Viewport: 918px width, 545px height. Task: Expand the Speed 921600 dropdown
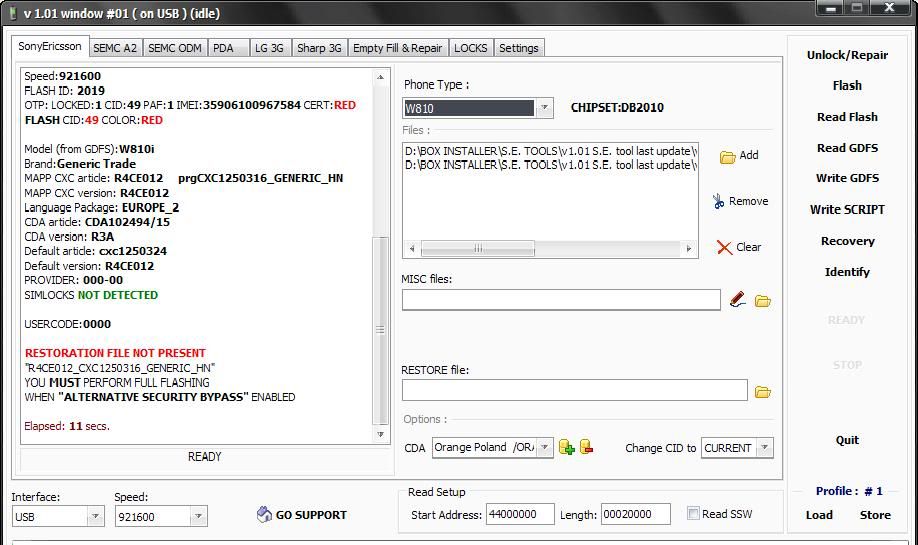coord(198,516)
